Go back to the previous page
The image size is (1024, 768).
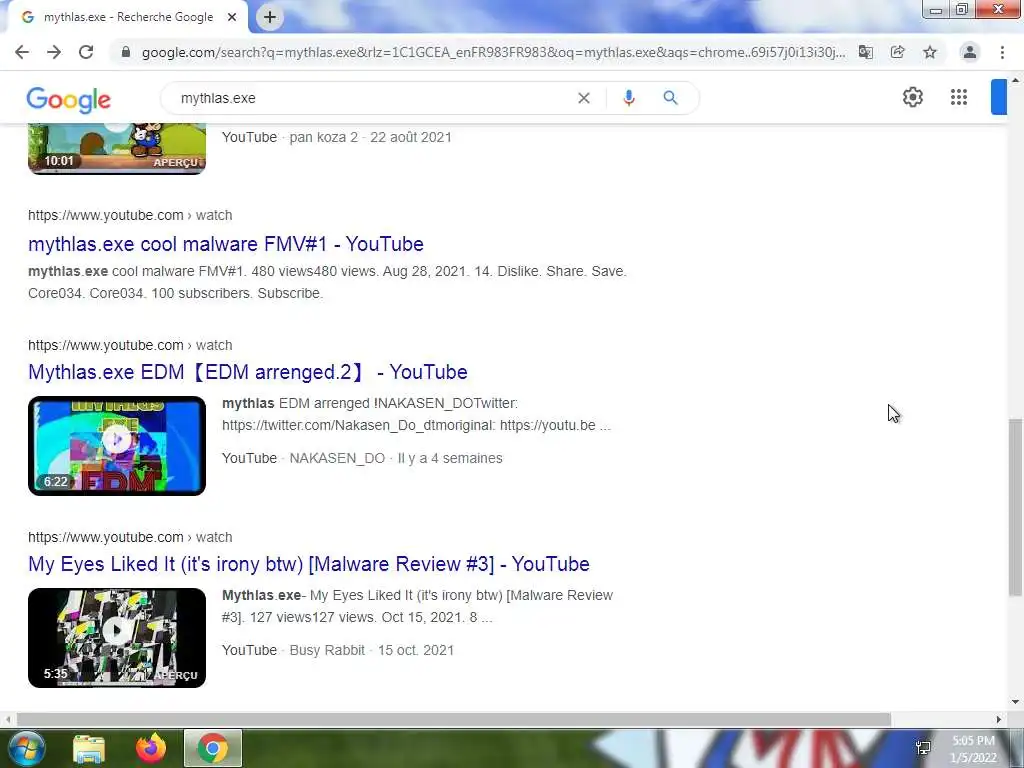[22, 52]
